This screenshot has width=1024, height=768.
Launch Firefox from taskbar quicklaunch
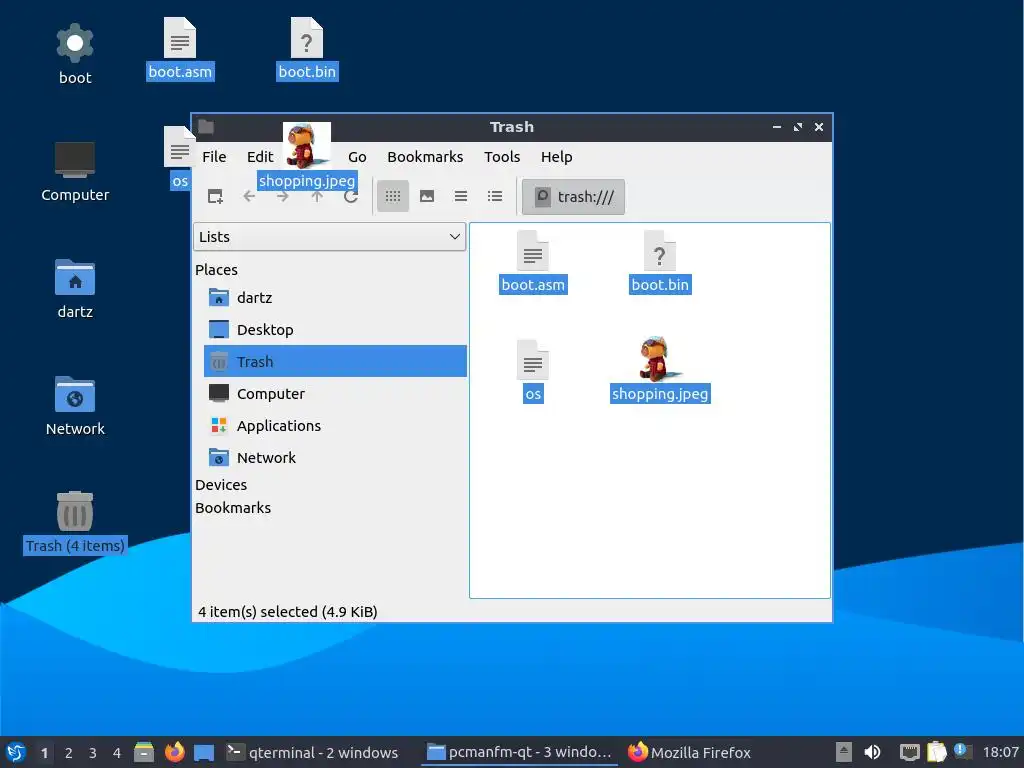(174, 752)
